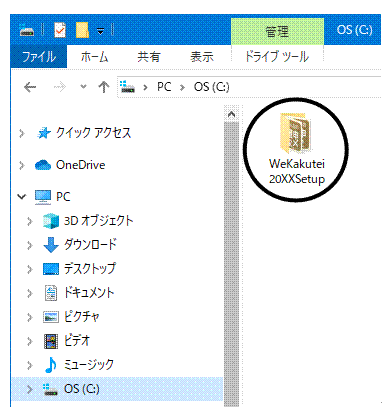Switch to the 共有 ribbon tab
Image resolution: width=387 pixels, height=417 pixels.
click(149, 57)
